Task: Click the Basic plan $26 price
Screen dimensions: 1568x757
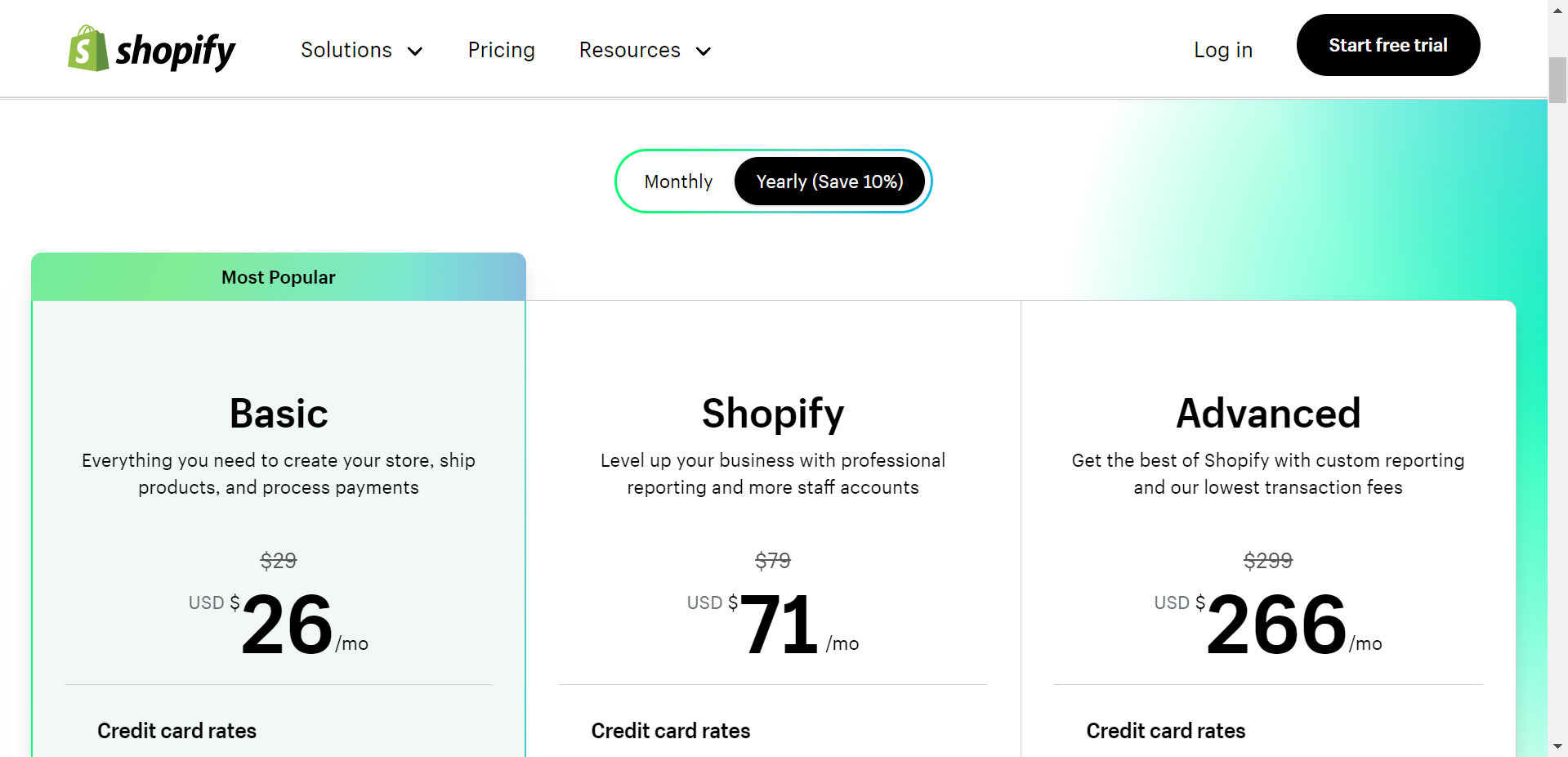Action: tap(287, 625)
